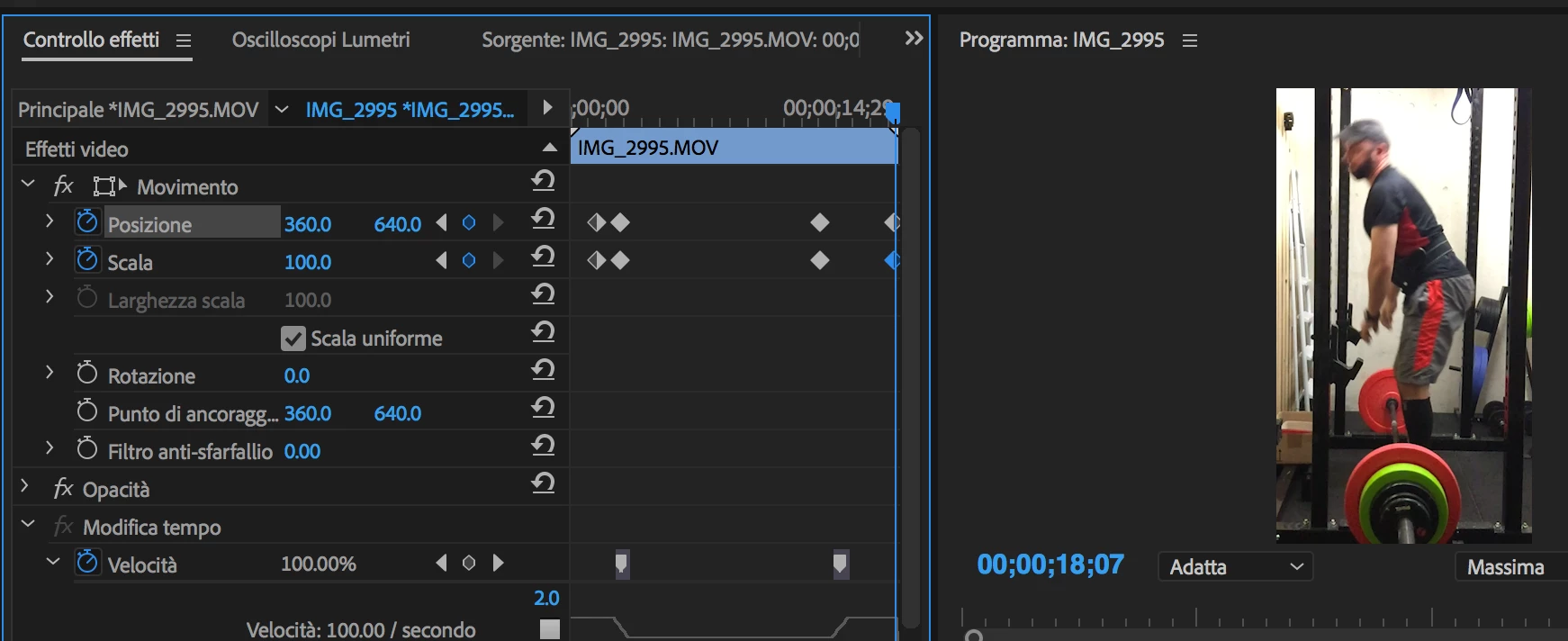Open the Programma panel menu icon
Viewport: 1568px width, 641px height.
click(x=1190, y=41)
